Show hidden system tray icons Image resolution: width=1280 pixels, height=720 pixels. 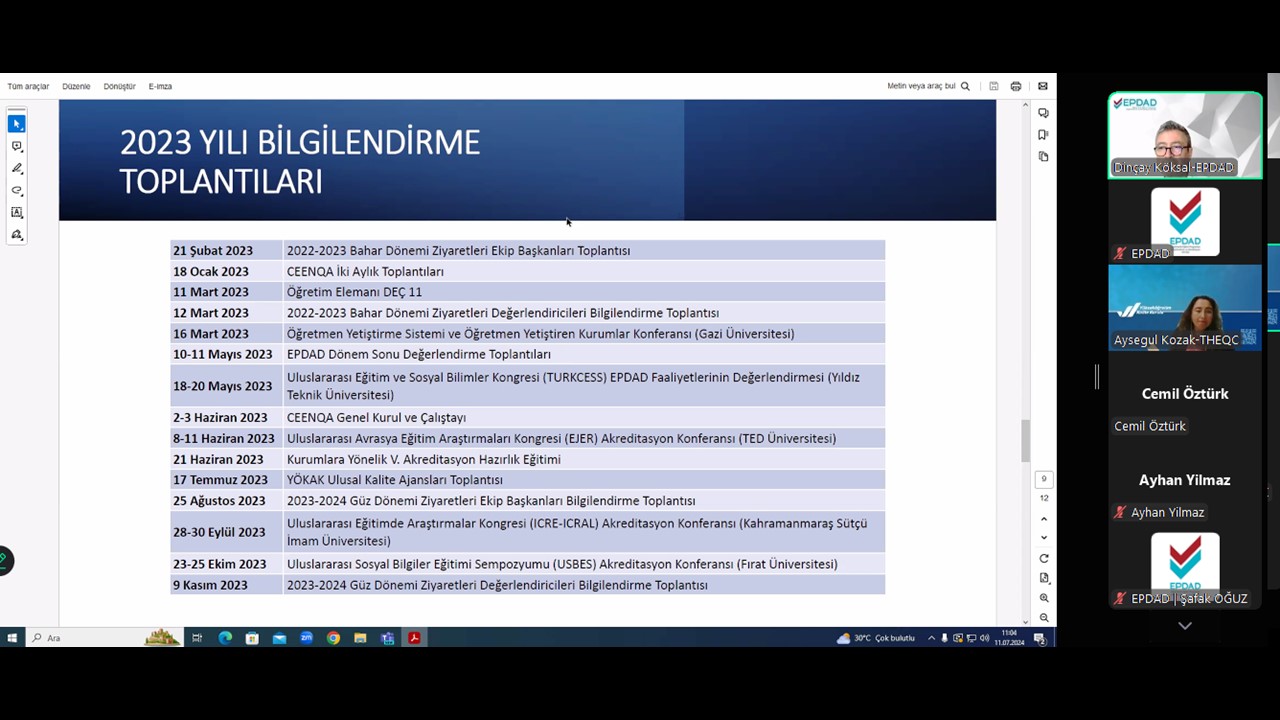pyautogui.click(x=931, y=638)
